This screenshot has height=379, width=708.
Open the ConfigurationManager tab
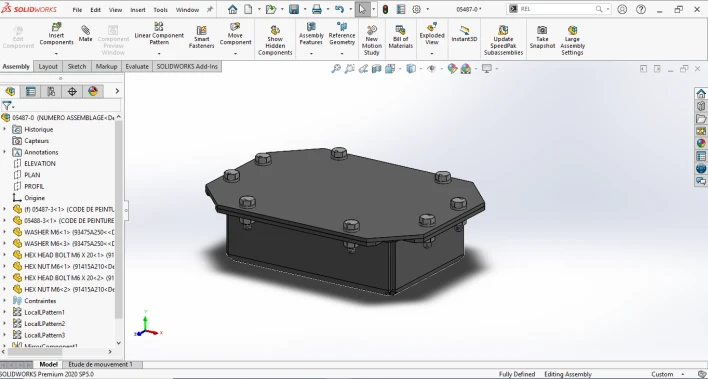[51, 92]
